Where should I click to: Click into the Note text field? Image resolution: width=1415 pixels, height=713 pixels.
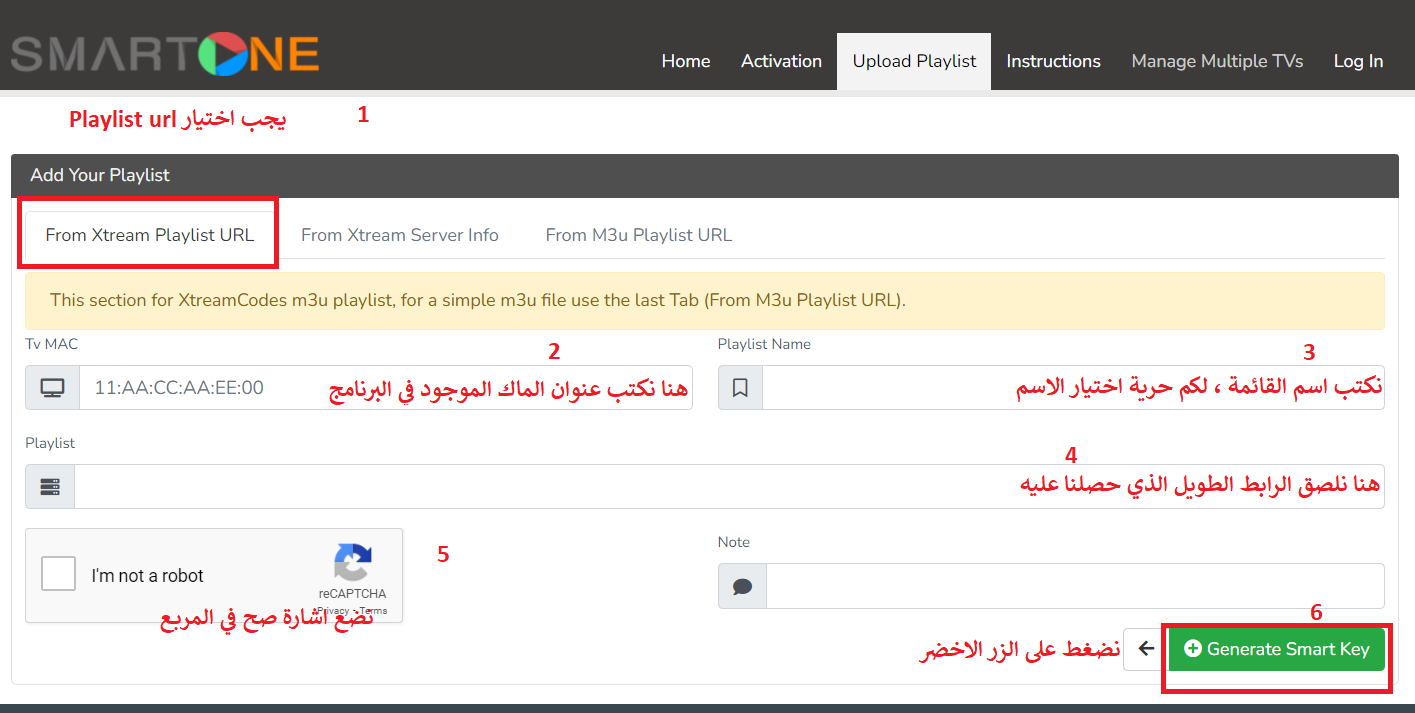(x=1074, y=586)
